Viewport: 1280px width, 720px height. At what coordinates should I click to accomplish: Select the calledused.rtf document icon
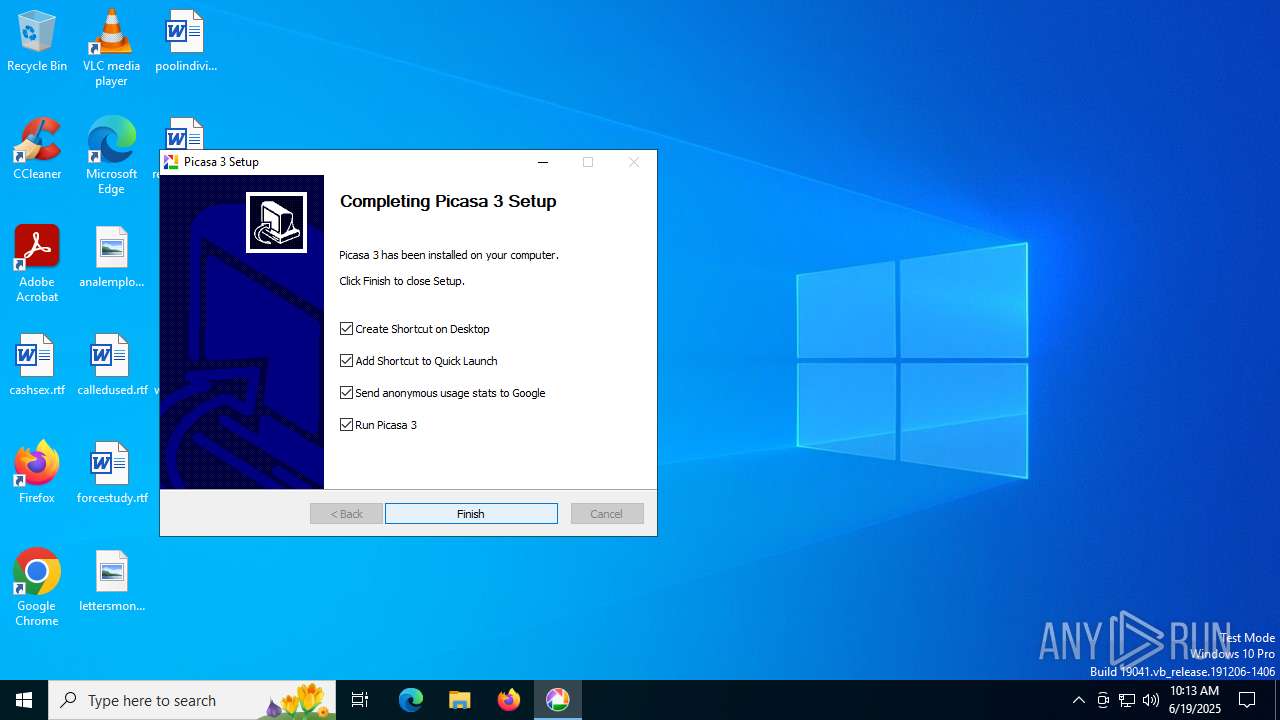point(112,366)
